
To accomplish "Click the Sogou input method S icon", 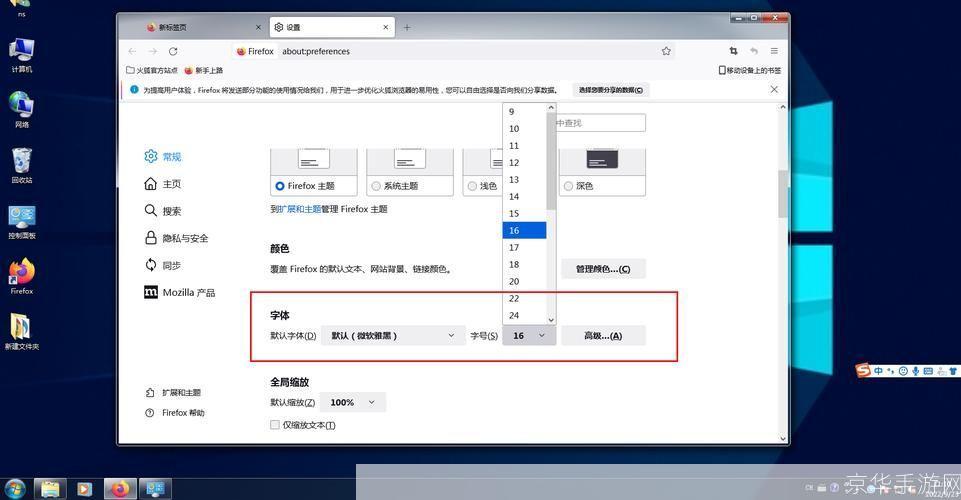I will [863, 370].
